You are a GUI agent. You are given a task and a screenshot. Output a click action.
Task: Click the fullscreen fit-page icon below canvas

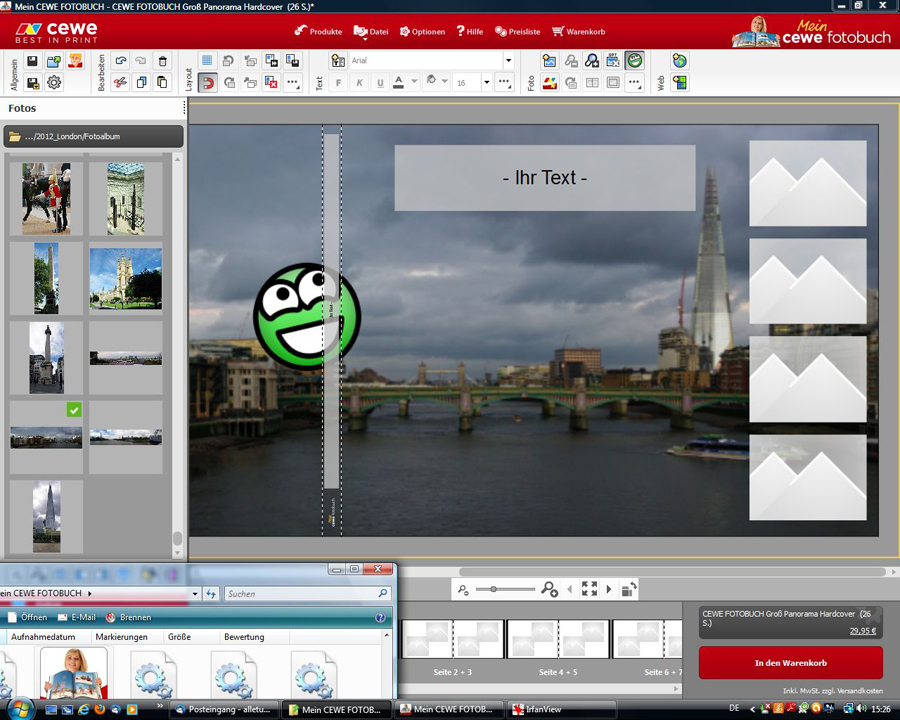[x=589, y=590]
